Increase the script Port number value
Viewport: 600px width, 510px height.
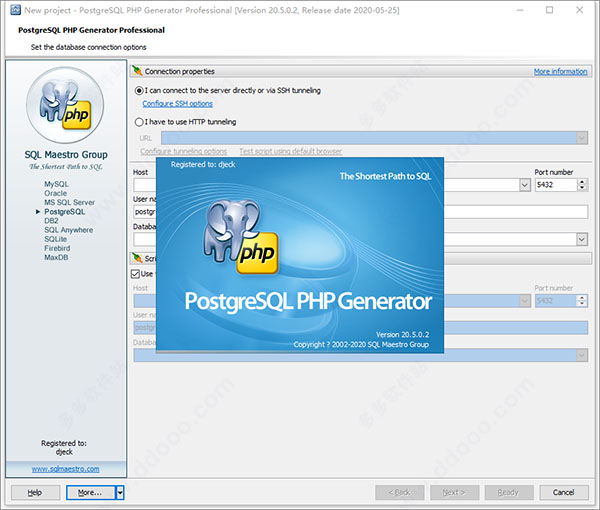click(x=582, y=298)
